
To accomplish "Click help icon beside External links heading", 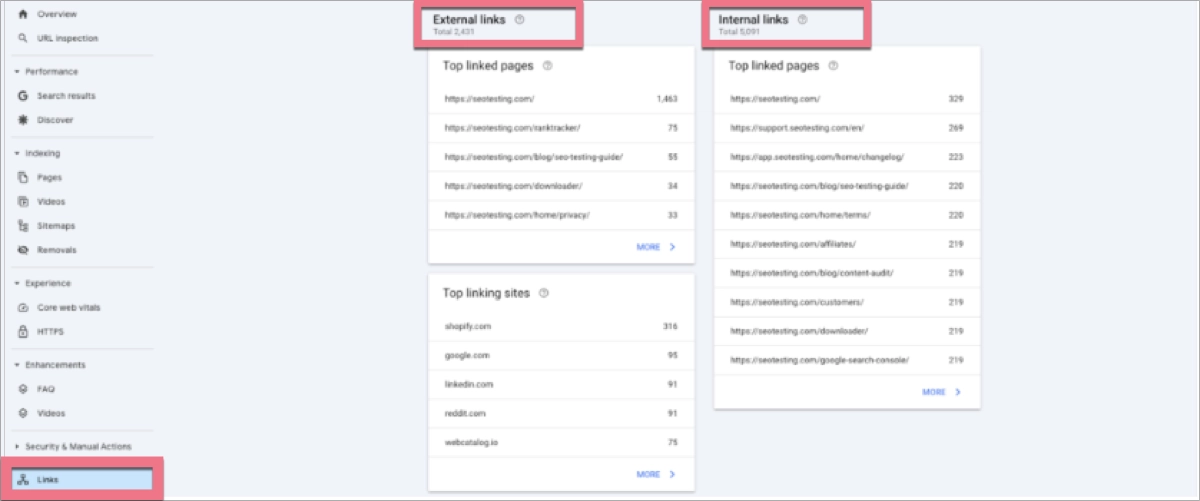I will tap(519, 19).
